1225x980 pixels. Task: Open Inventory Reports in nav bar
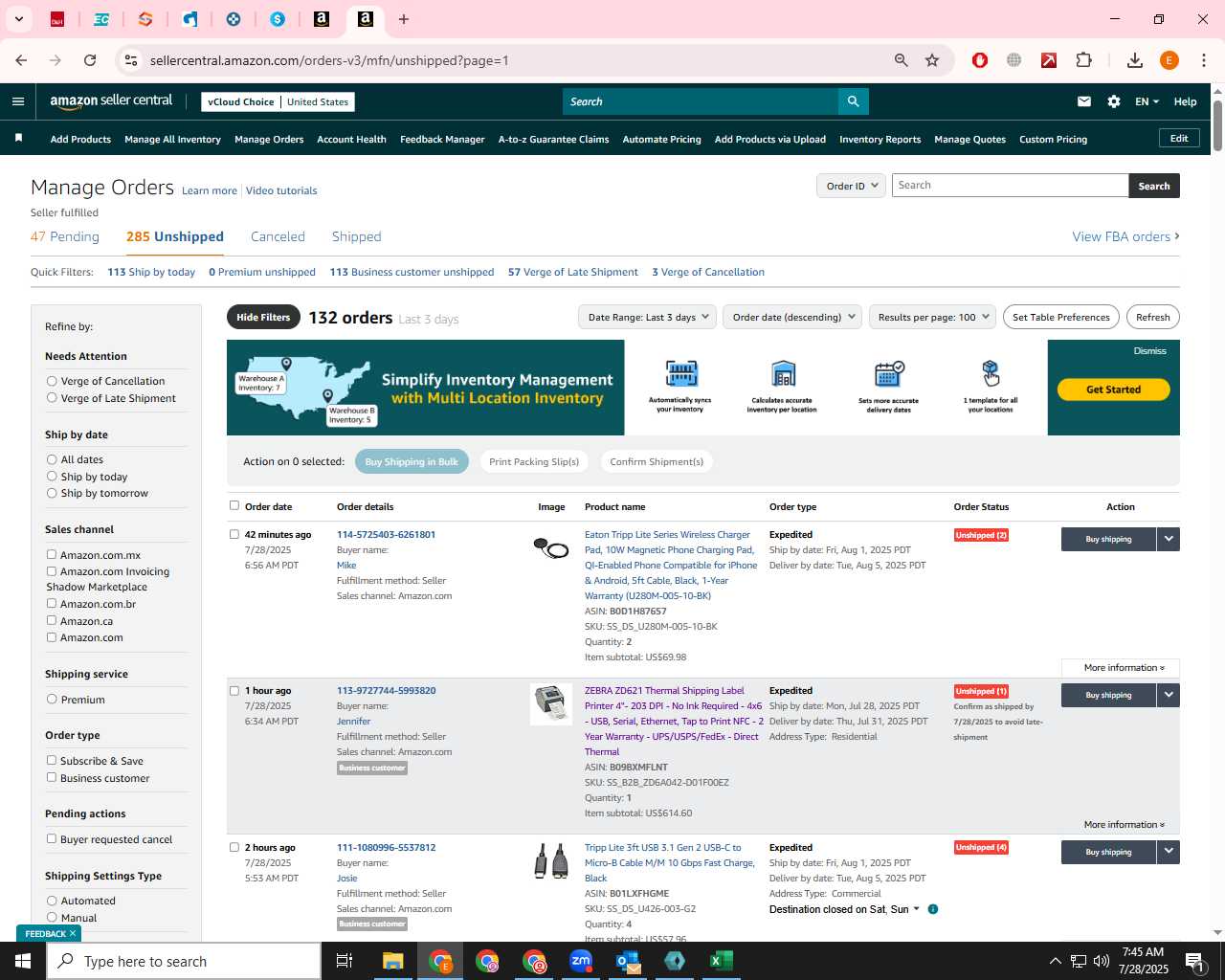click(880, 139)
